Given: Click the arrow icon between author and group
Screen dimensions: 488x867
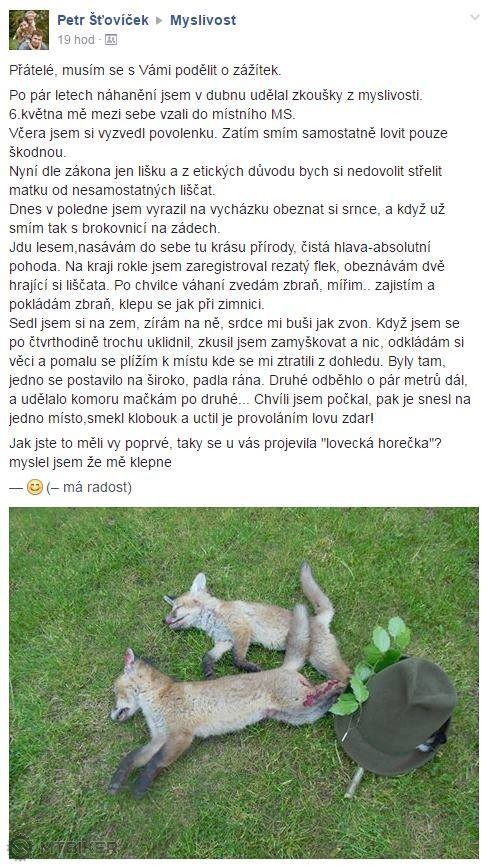Looking at the screenshot, I should [159, 20].
